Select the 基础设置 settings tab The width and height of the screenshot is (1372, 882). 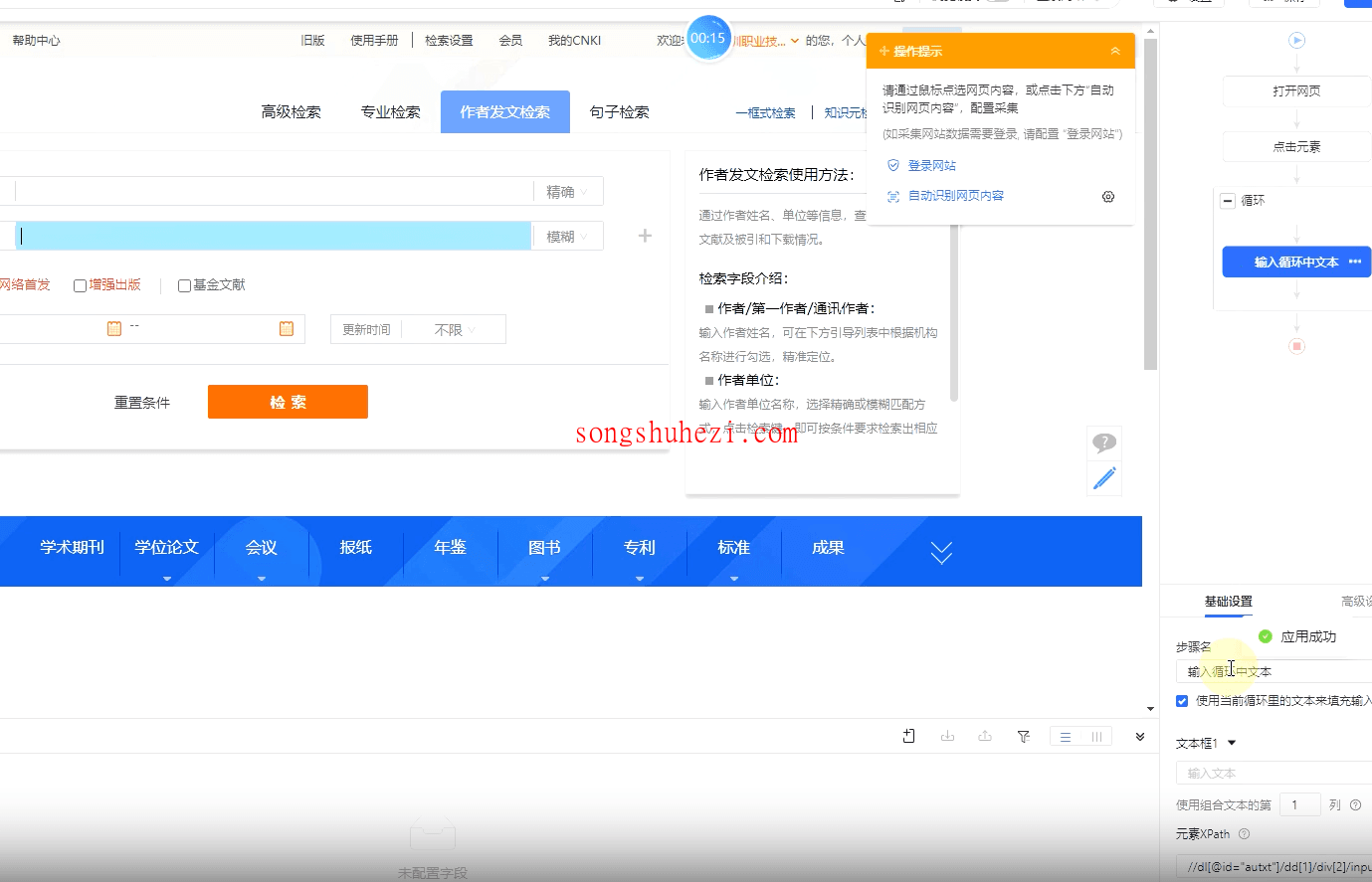click(x=1229, y=602)
